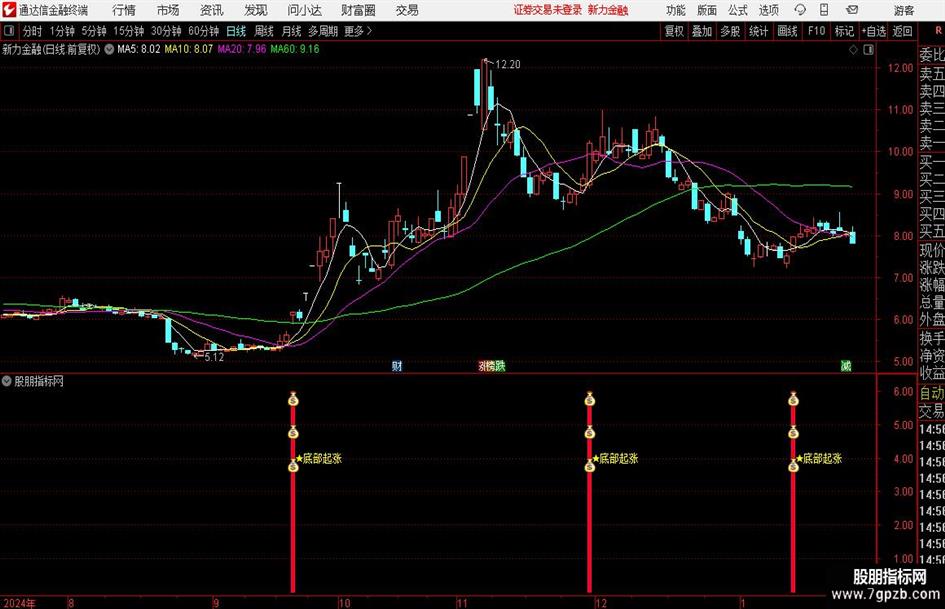This screenshot has height=609, width=945.
Task: Click the 2024年 label on the time axis
Action: [19, 603]
